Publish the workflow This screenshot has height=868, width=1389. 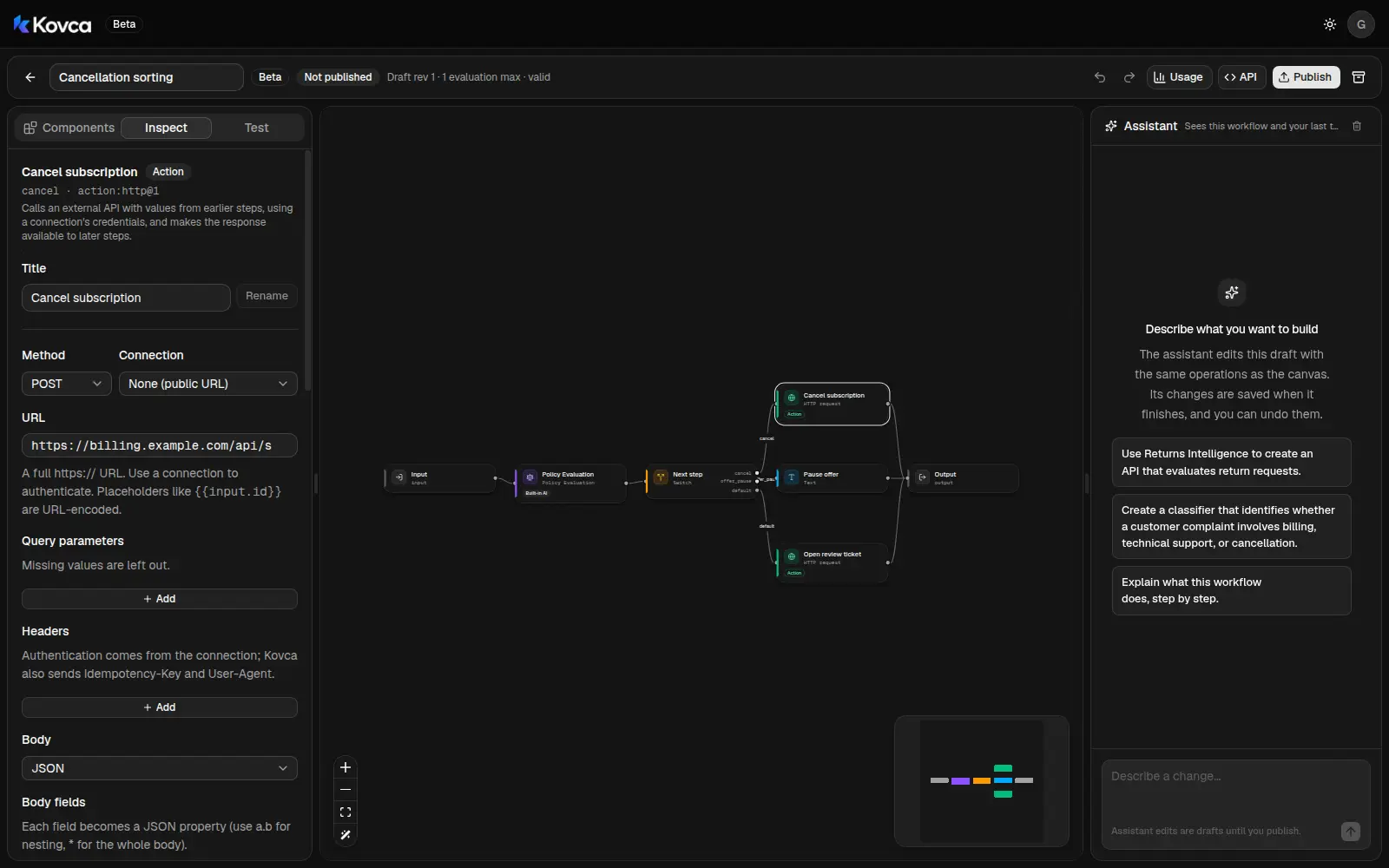[x=1306, y=77]
